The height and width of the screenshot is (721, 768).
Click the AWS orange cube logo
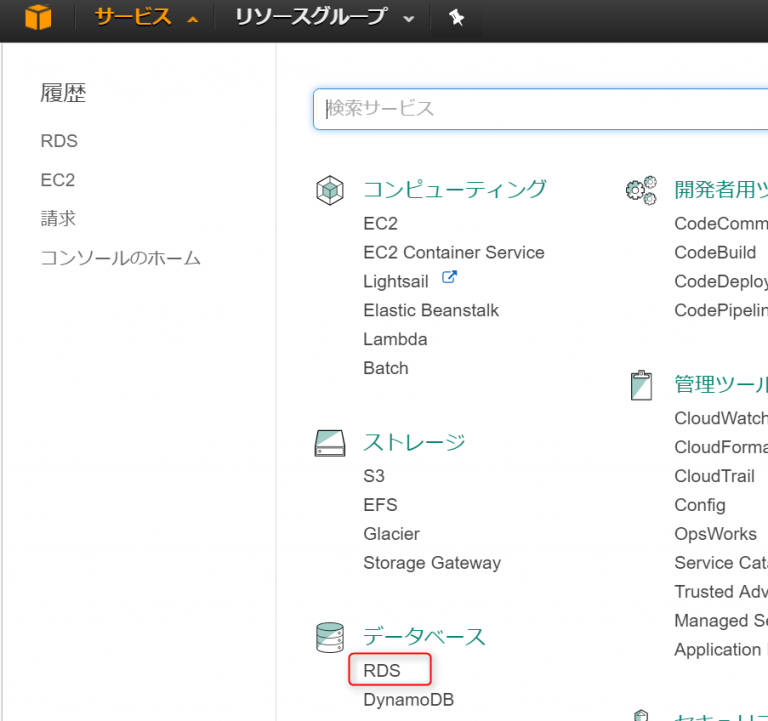pyautogui.click(x=38, y=17)
